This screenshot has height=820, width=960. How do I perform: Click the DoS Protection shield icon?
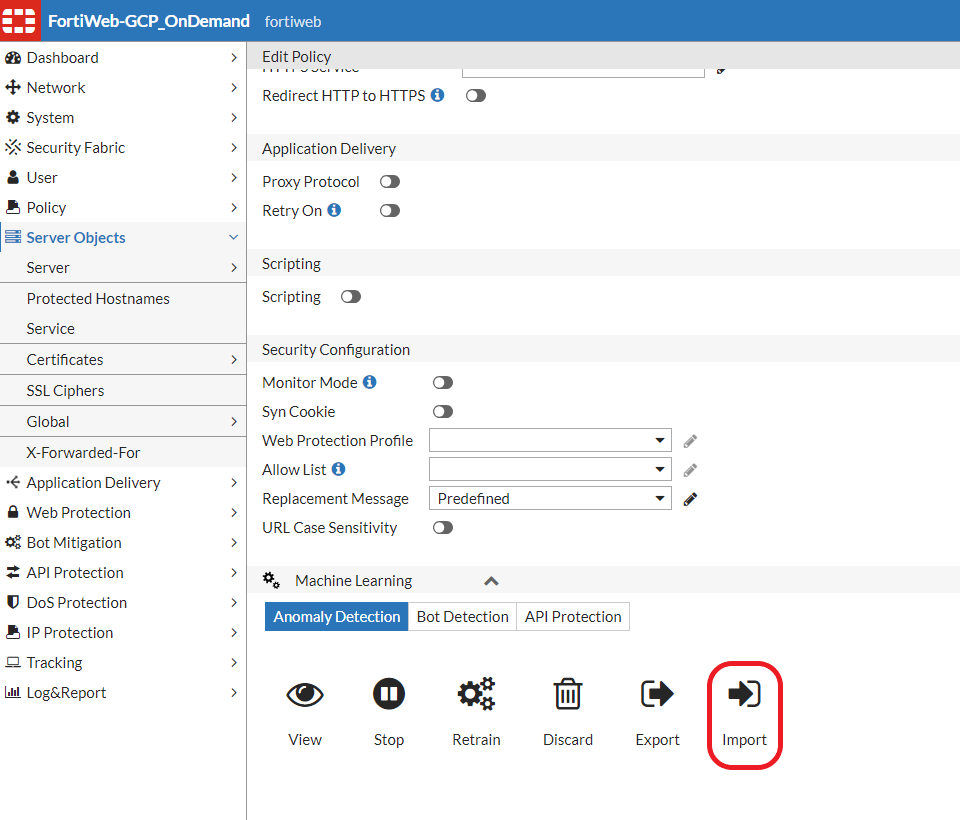13,602
